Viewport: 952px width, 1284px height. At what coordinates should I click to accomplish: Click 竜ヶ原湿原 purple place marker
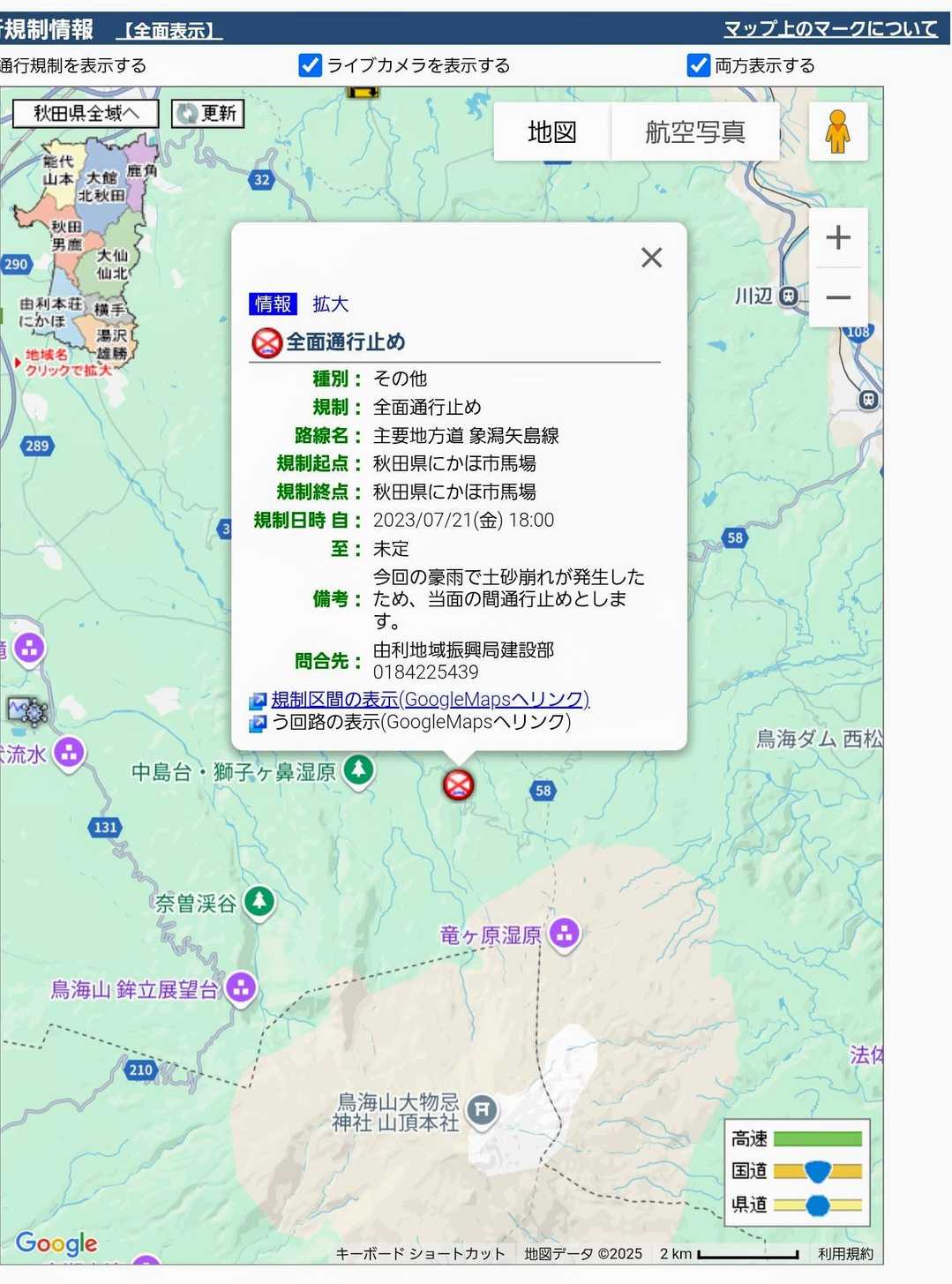[x=565, y=934]
